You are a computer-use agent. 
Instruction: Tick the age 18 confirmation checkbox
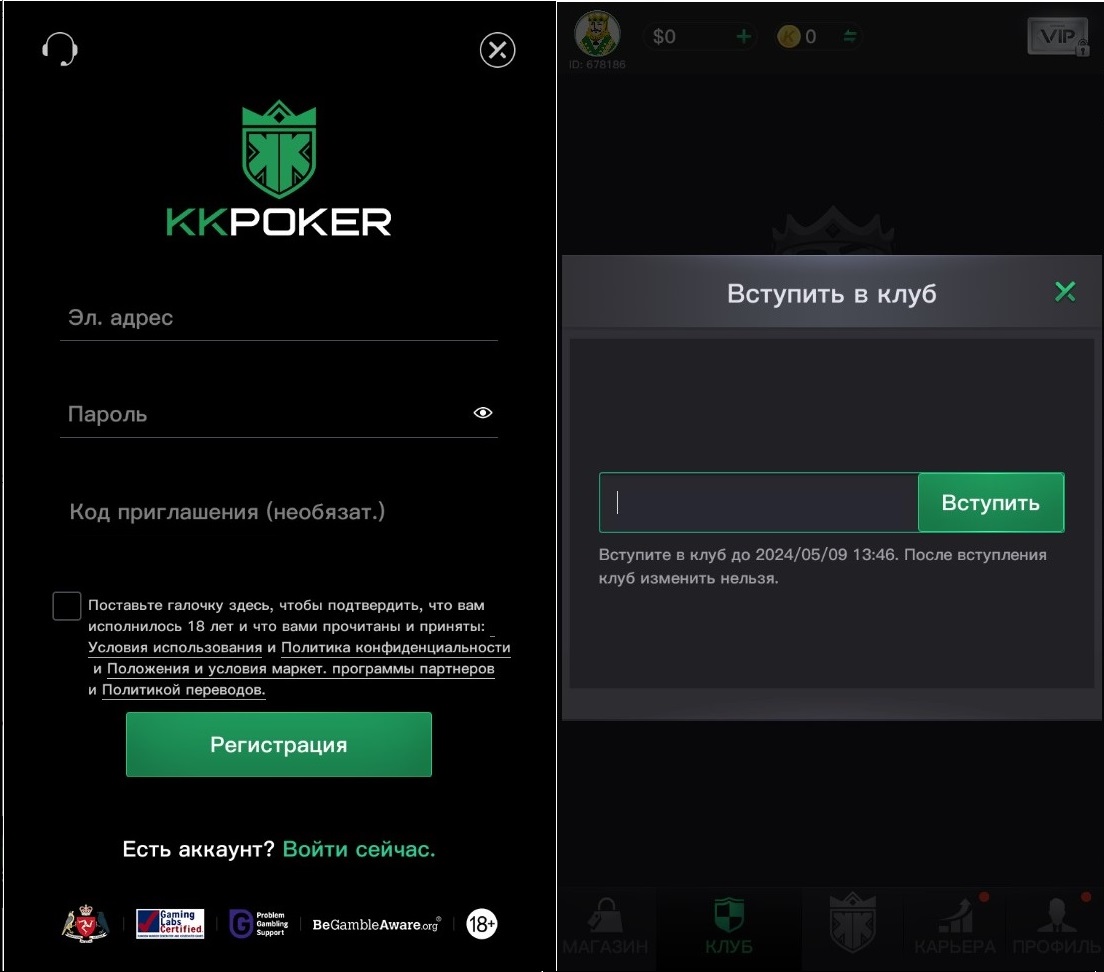coord(67,606)
